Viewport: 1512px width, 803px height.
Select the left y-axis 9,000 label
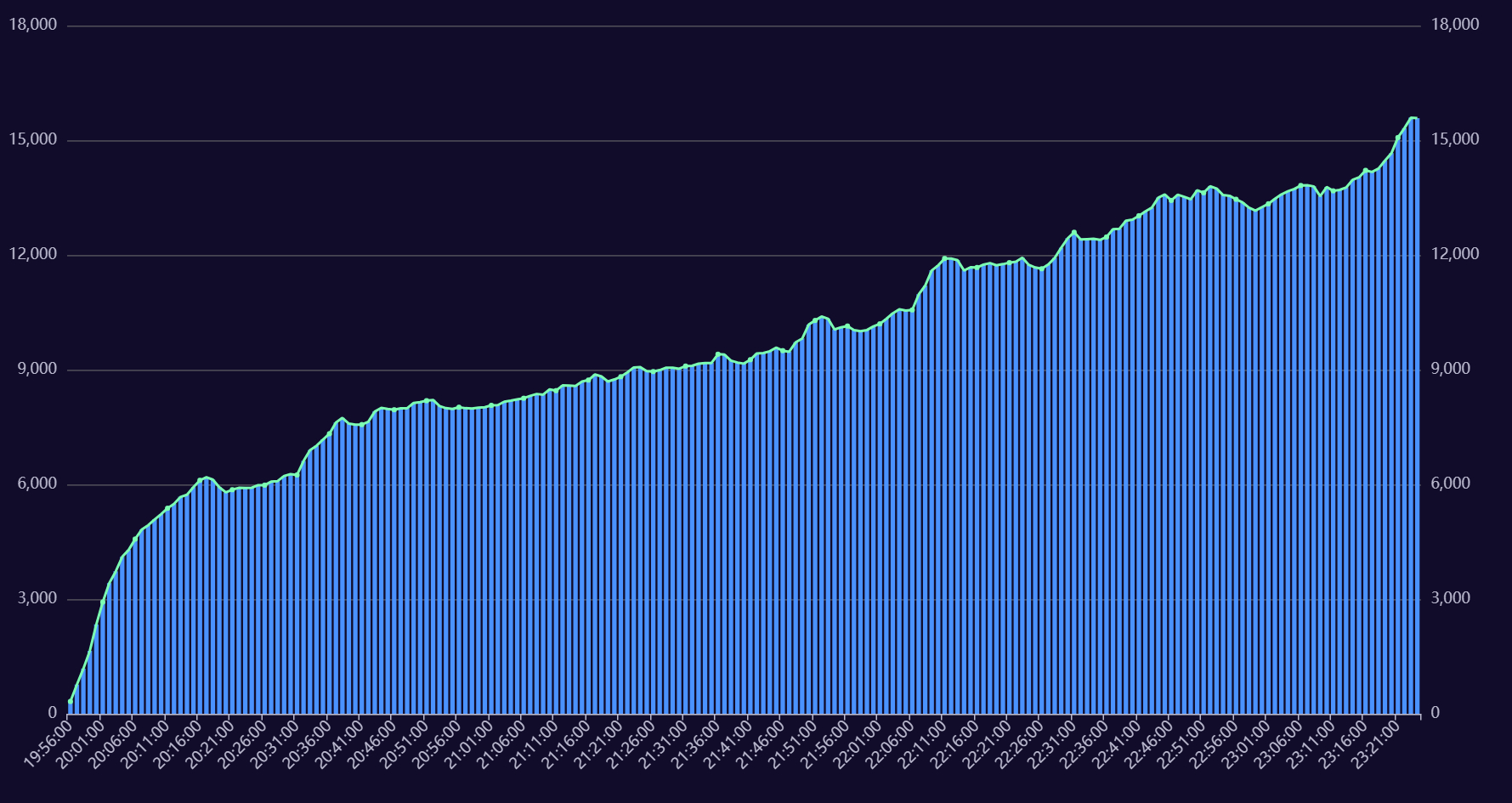(37, 369)
